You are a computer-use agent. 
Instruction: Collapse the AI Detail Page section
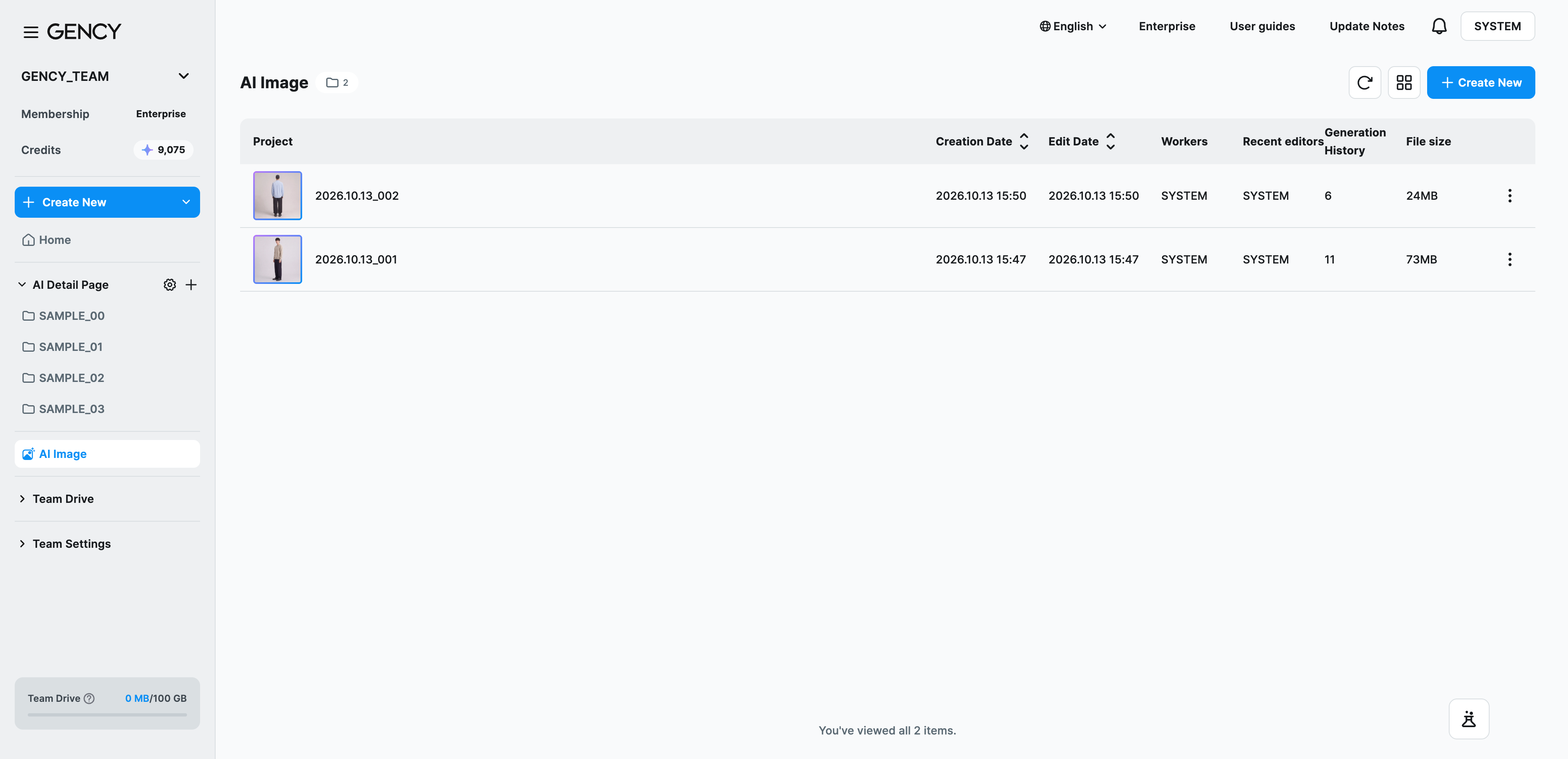[22, 284]
